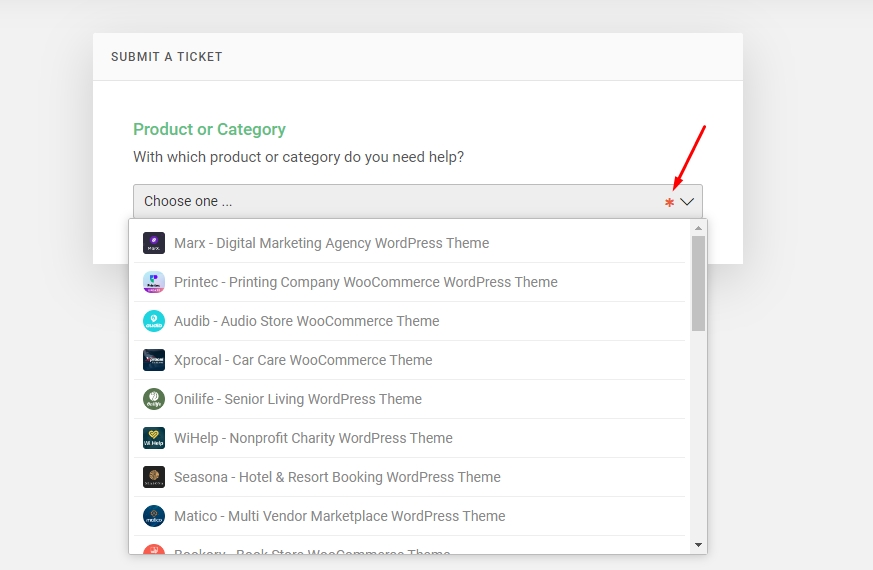Select Marx - Digital Marketing Agency WordPress Theme
873x570 pixels.
coord(331,243)
